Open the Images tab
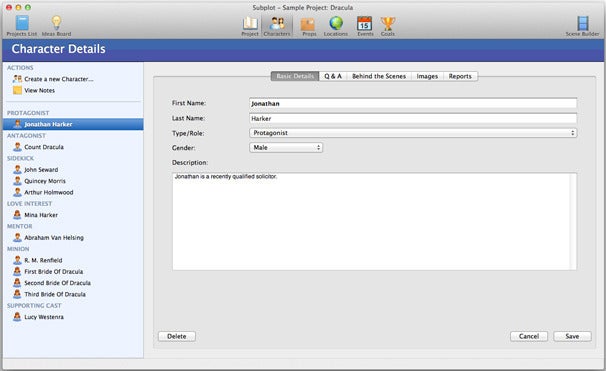 [427, 76]
